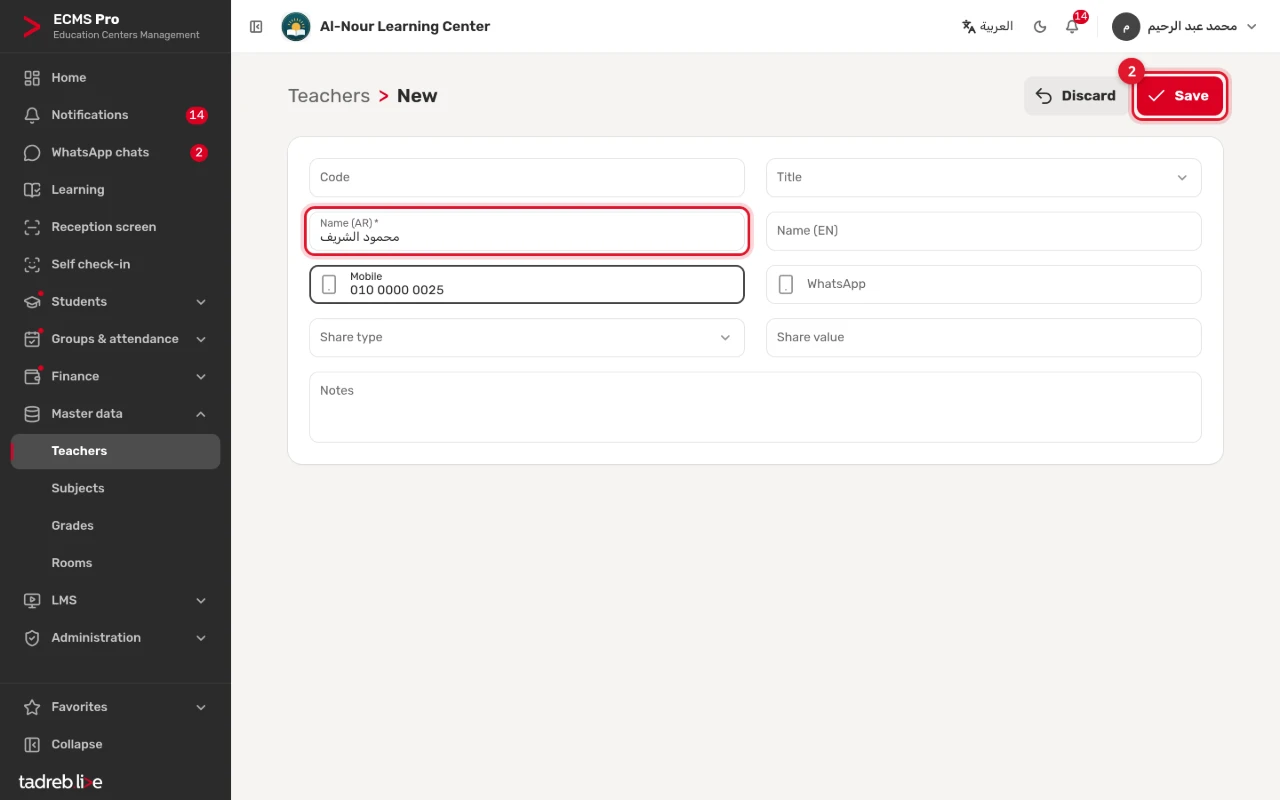This screenshot has height=800, width=1280.
Task: Click the Groups & attendance calendar icon
Action: tap(32, 339)
